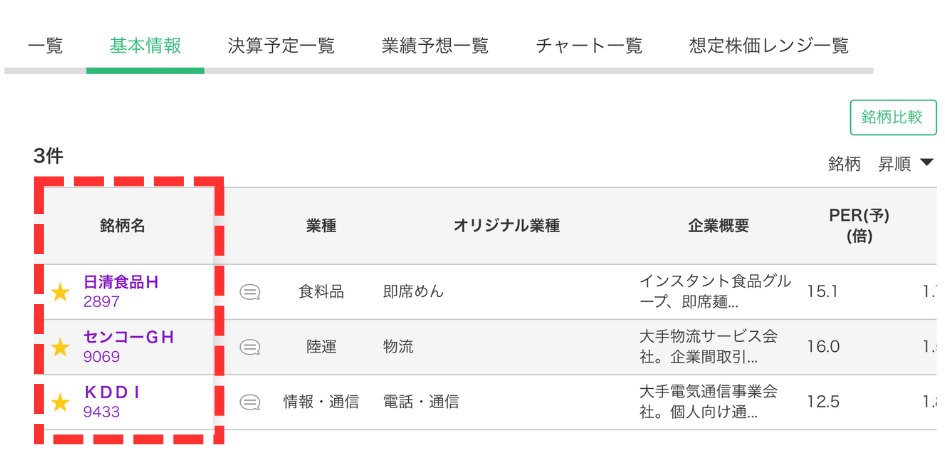Open the センコーGH stock link

point(128,337)
